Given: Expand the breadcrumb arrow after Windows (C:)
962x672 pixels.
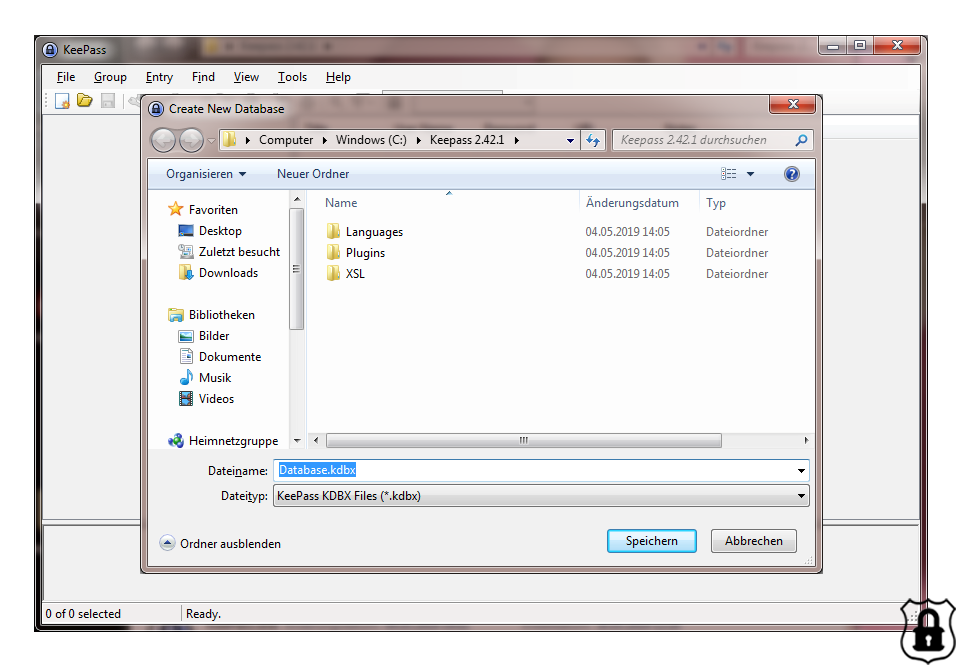Looking at the screenshot, I should [x=418, y=141].
